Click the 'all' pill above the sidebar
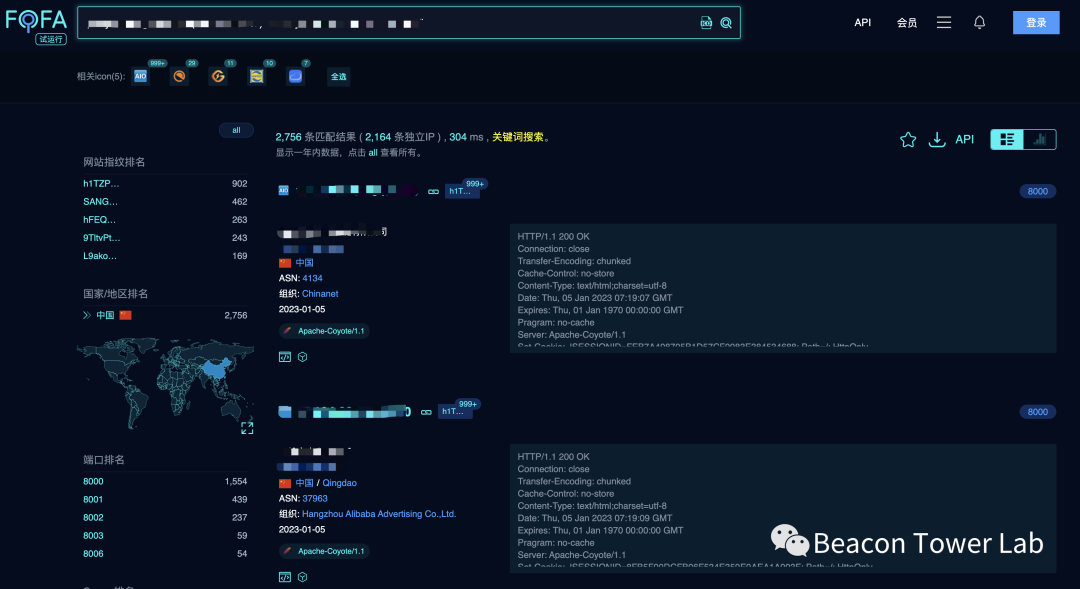 [236, 130]
